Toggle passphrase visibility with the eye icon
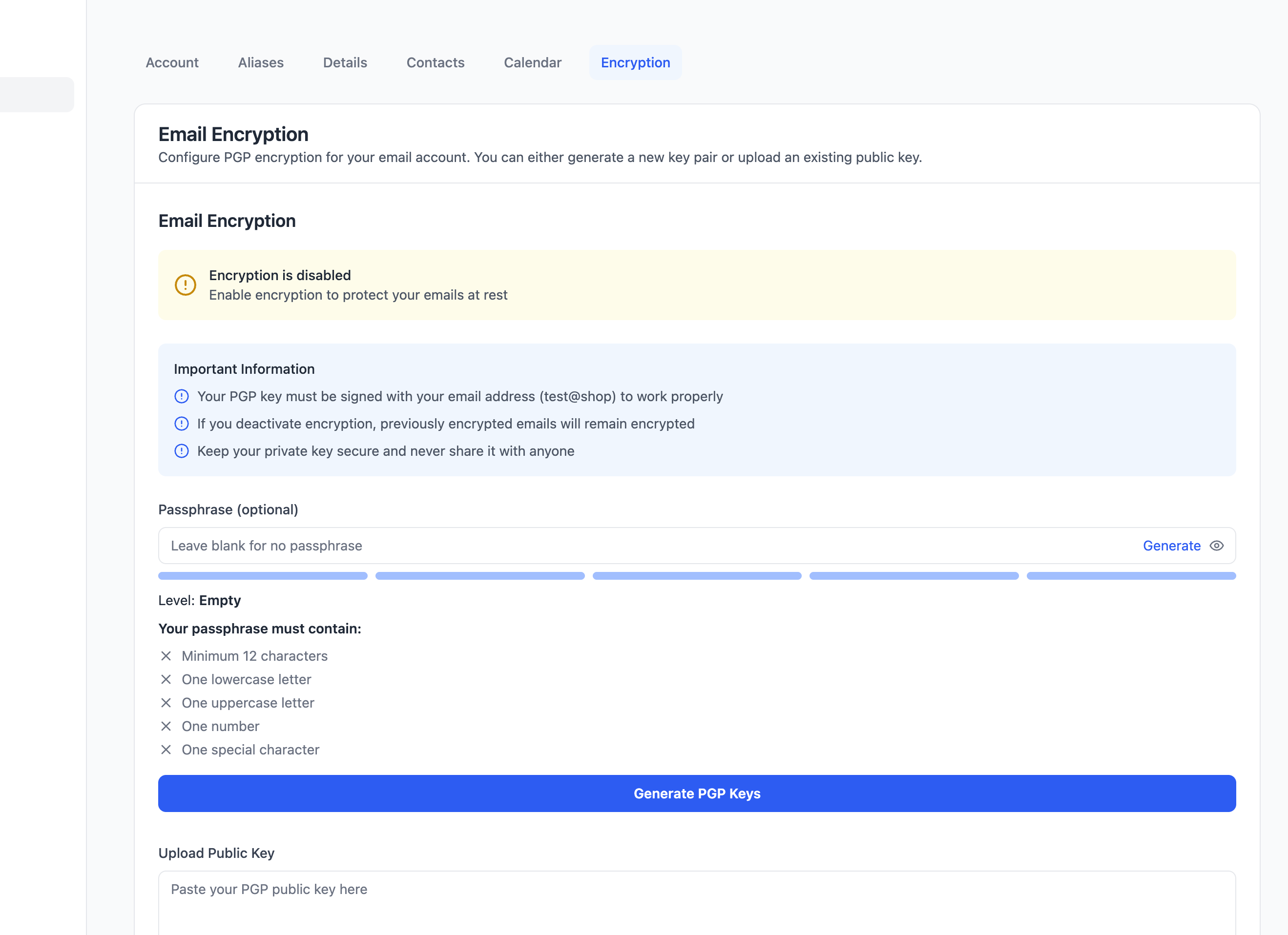1288x935 pixels. tap(1216, 546)
